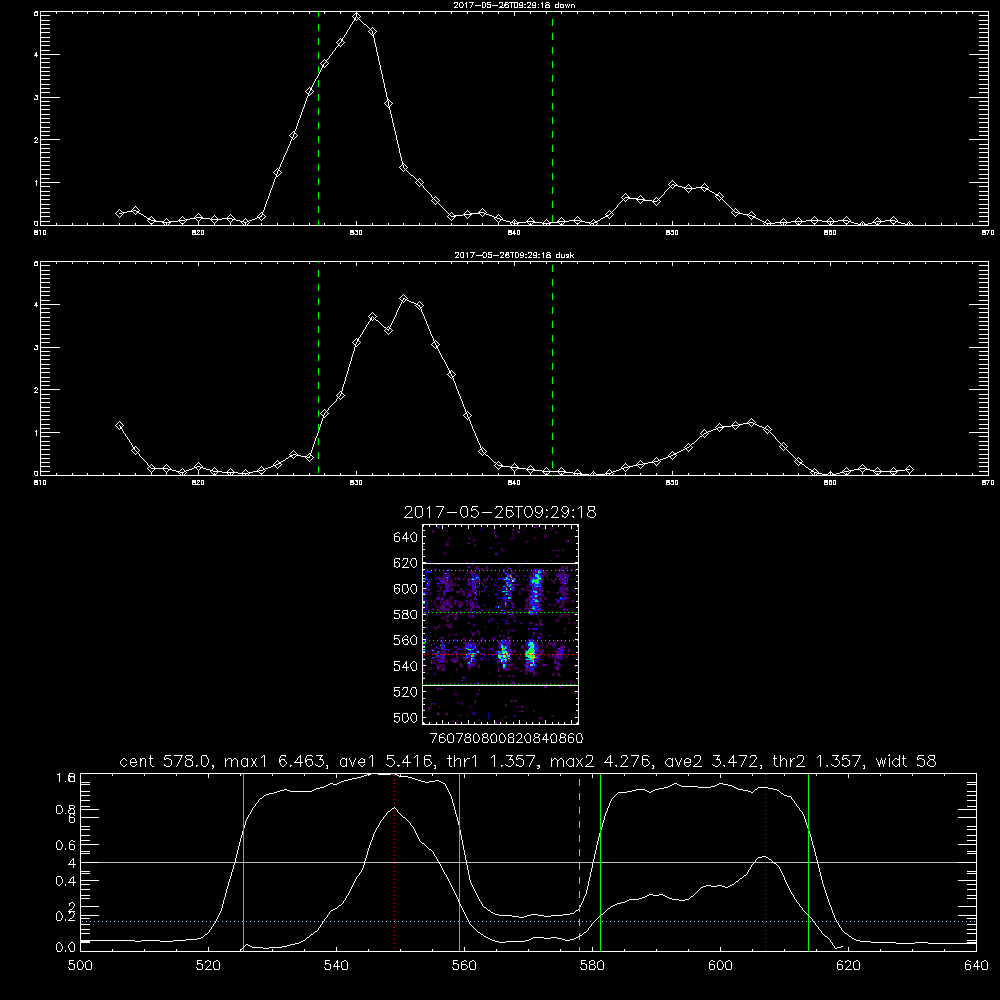Image resolution: width=1000 pixels, height=1000 pixels.
Task: Click the red dotted line near 549
Action: point(395,861)
